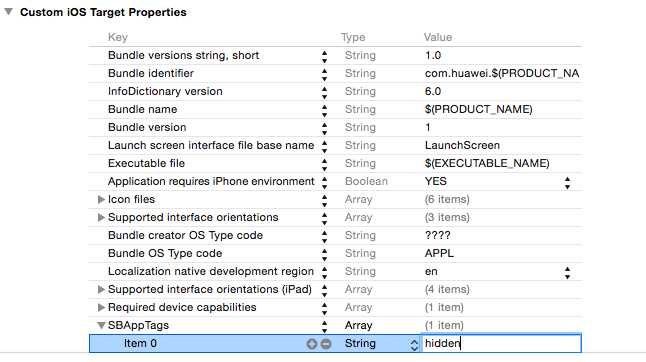This screenshot has width=646, height=362.
Task: Select the Bundle version row
Action: [x=335, y=127]
